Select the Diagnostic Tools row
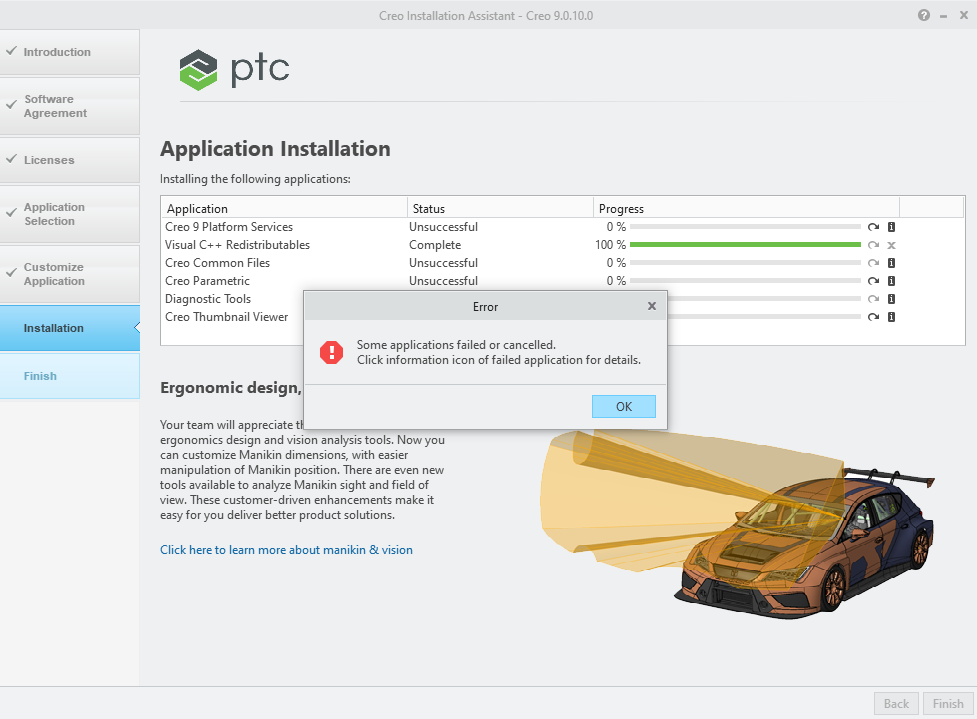Screen dimensions: 977x719 pyautogui.click(x=232, y=299)
